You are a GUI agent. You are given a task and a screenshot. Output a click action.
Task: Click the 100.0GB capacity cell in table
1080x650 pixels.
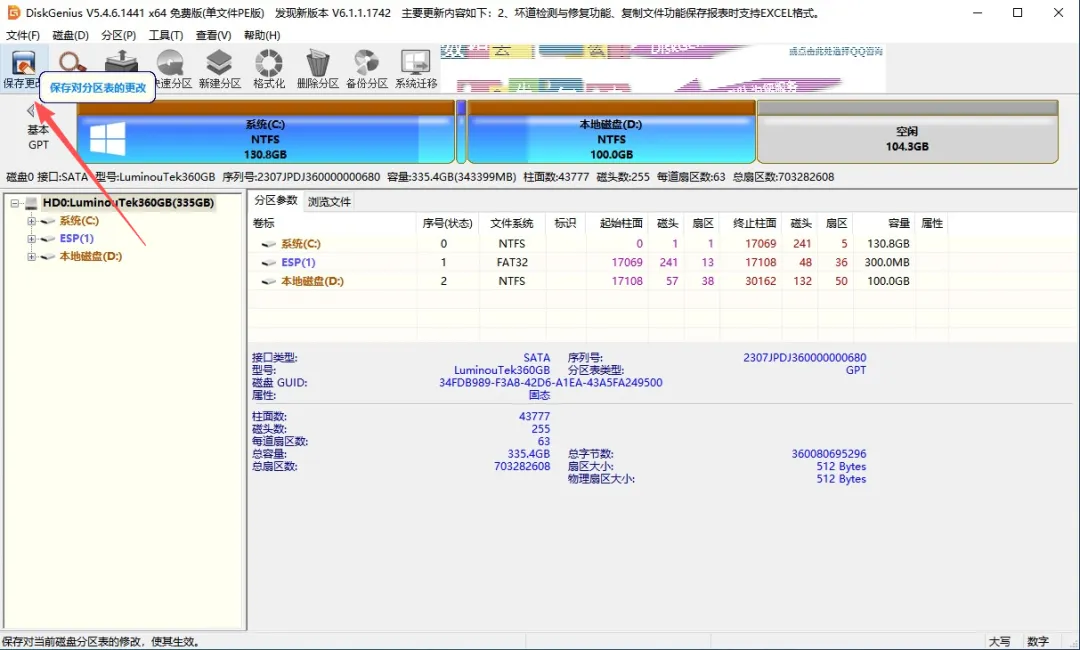pyautogui.click(x=888, y=281)
